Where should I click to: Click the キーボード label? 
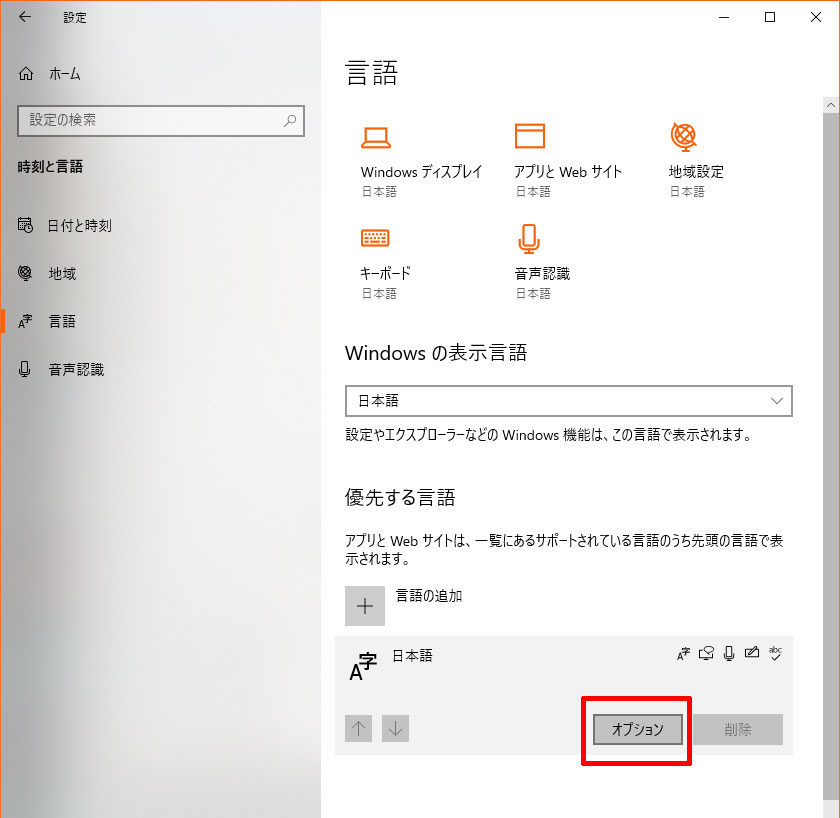[x=385, y=273]
